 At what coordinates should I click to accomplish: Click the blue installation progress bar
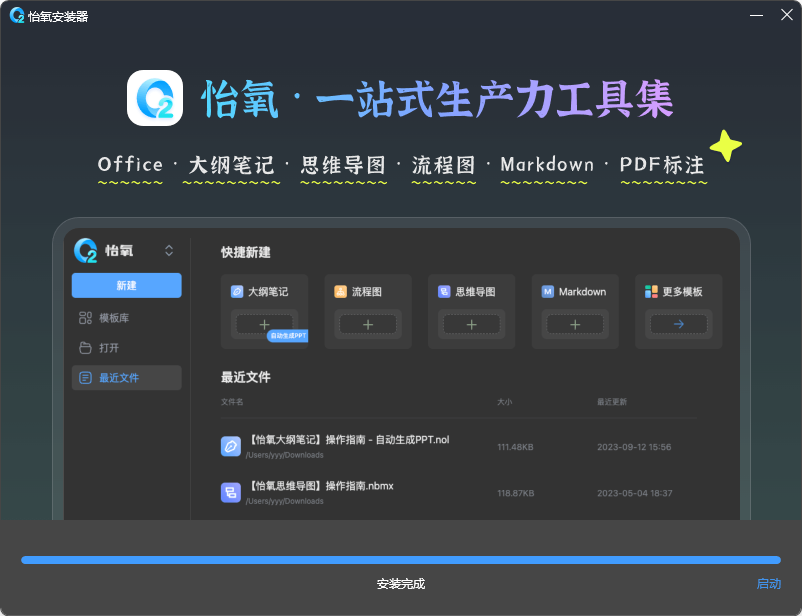pos(400,560)
